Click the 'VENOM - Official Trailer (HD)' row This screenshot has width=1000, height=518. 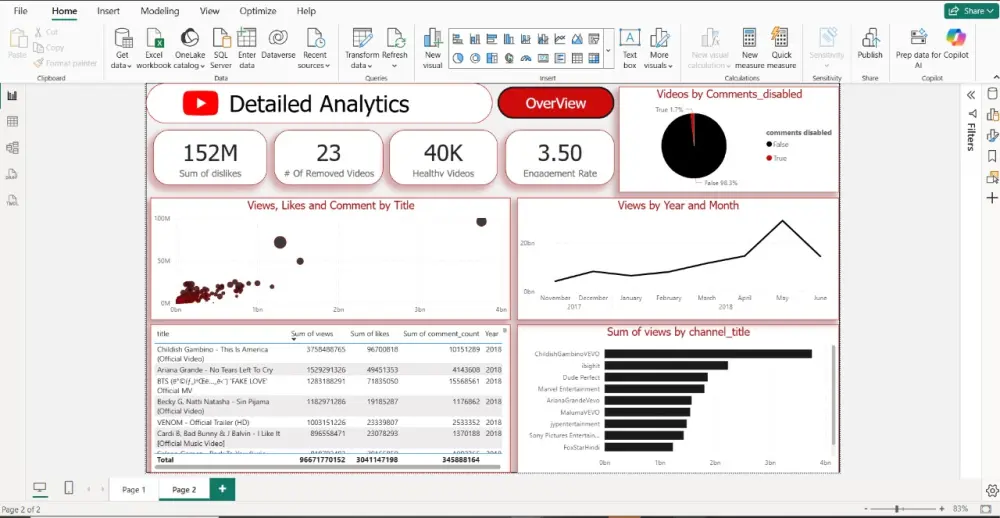pyautogui.click(x=328, y=422)
